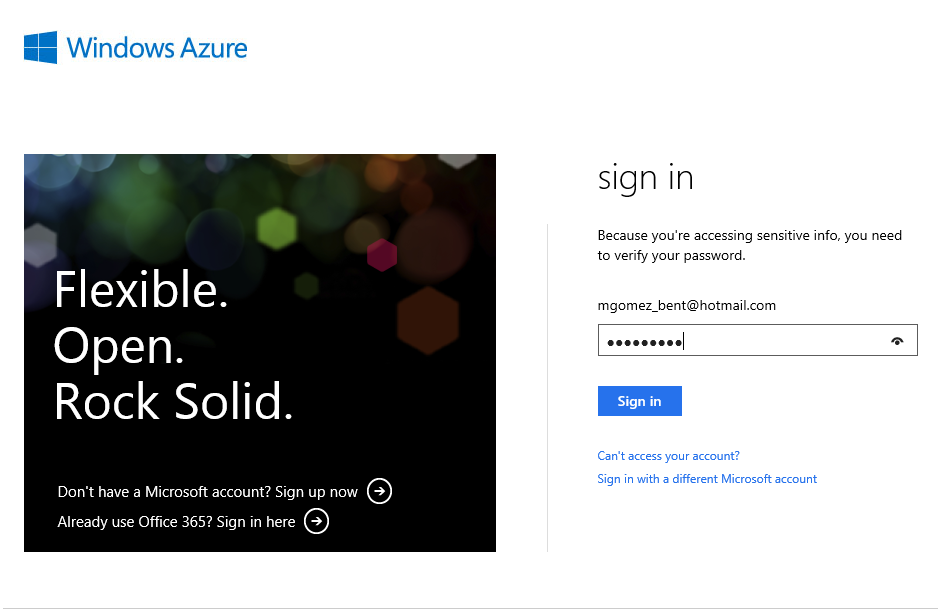
Task: Click Don't have a Microsoft account text
Action: coord(165,492)
